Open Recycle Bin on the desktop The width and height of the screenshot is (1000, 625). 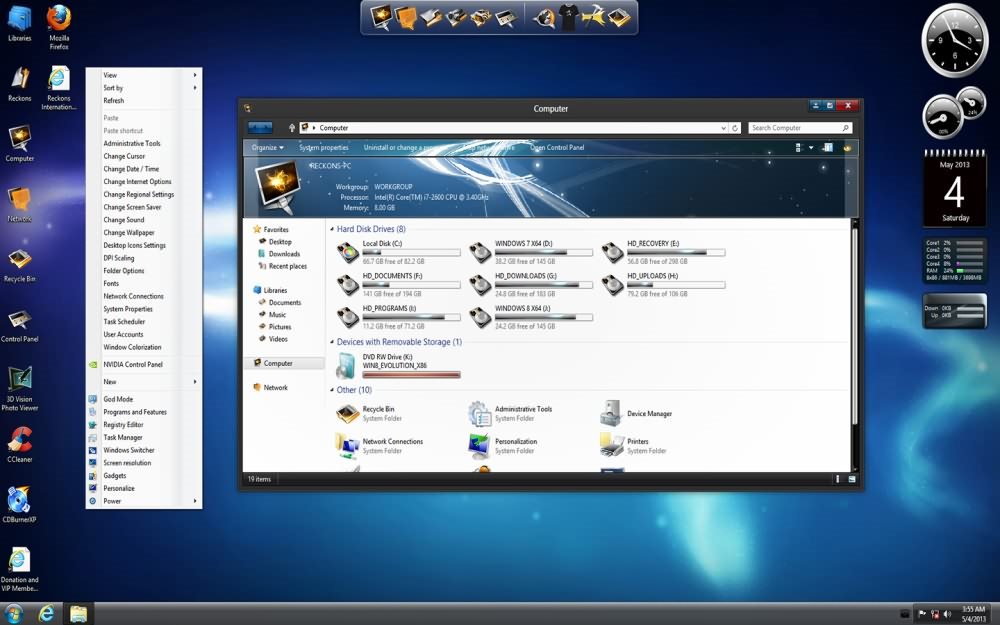[x=20, y=260]
